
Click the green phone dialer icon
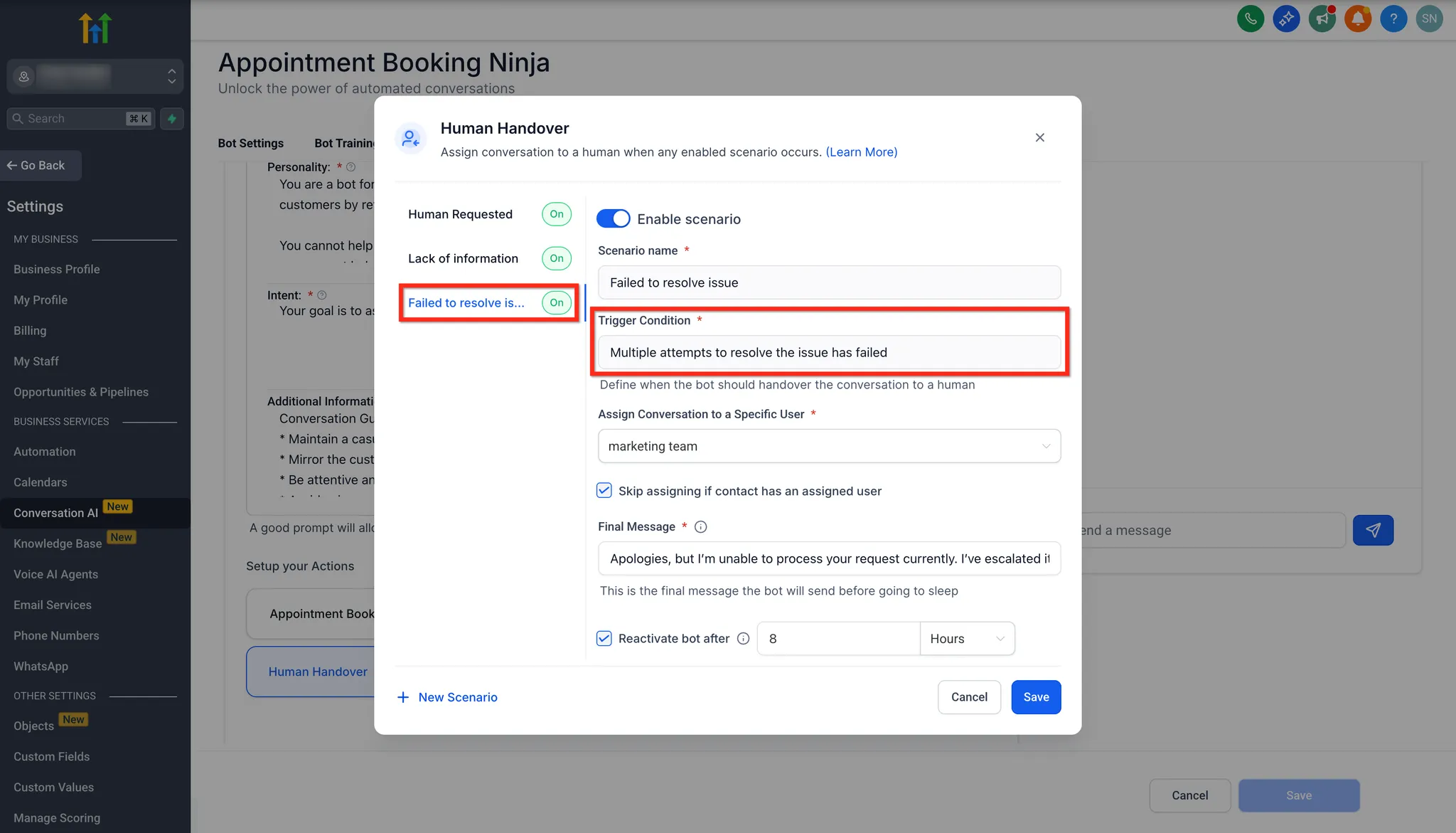1251,18
